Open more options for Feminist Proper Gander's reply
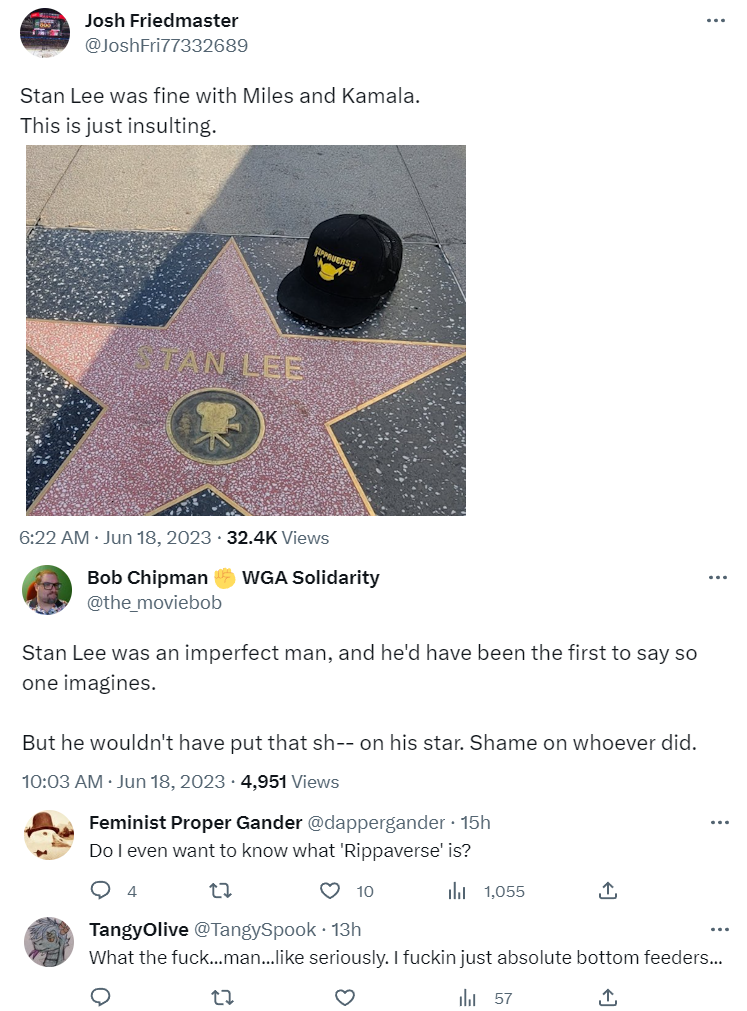 coord(719,823)
